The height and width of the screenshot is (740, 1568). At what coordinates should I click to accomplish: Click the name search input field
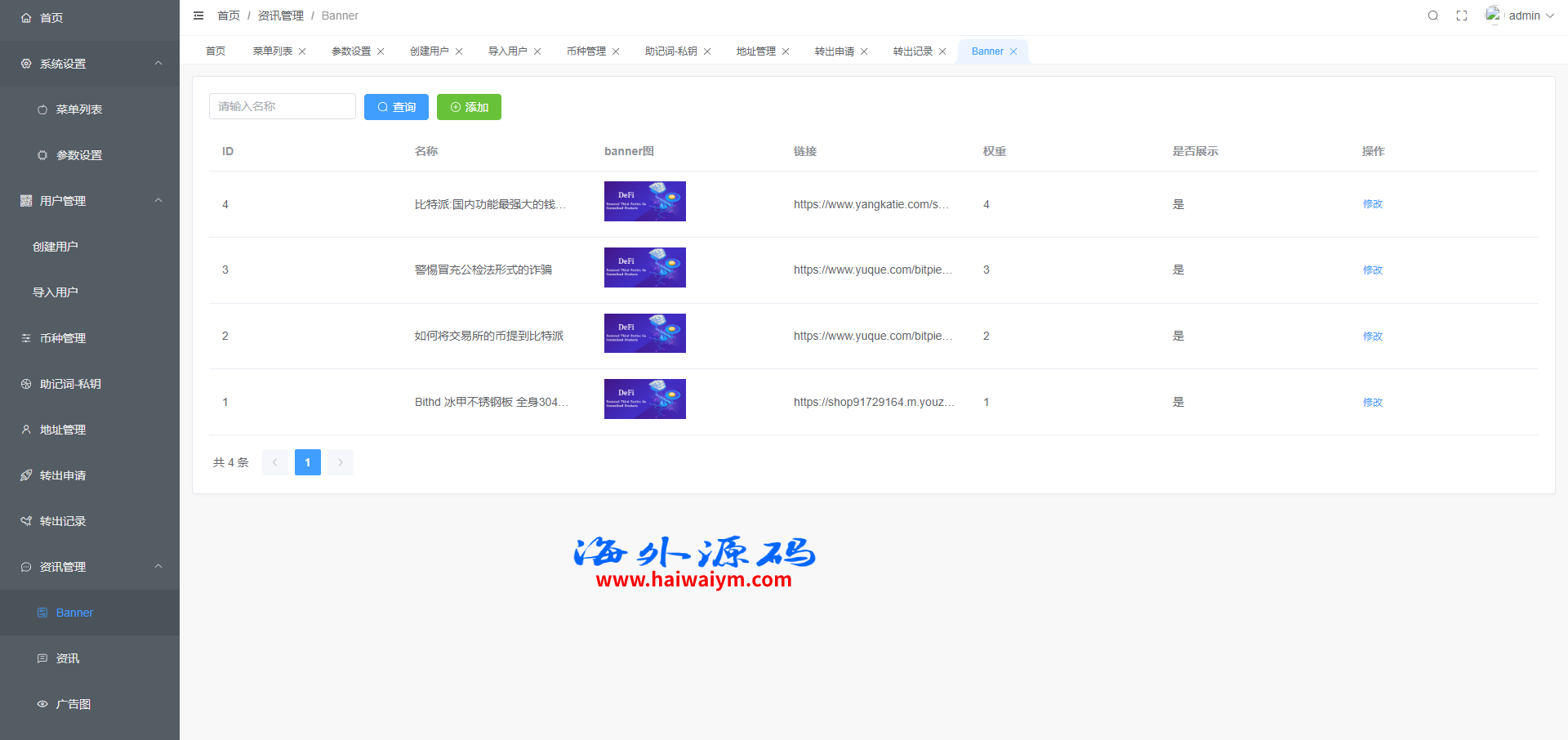click(x=282, y=106)
